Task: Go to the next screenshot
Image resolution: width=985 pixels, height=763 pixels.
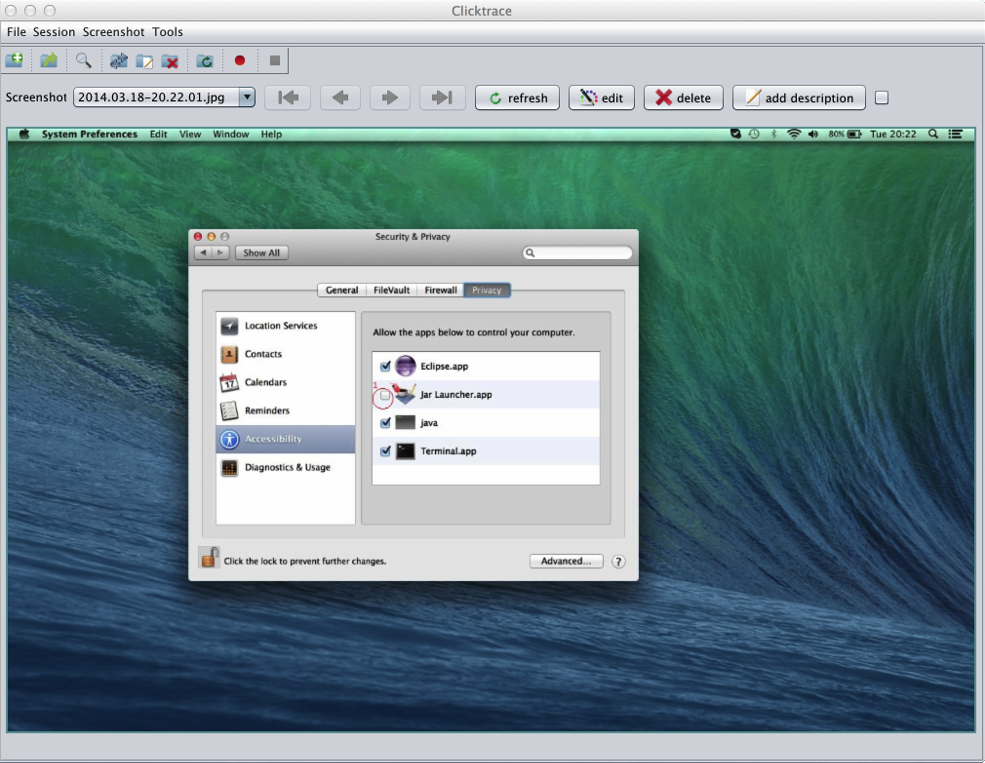Action: pos(390,97)
